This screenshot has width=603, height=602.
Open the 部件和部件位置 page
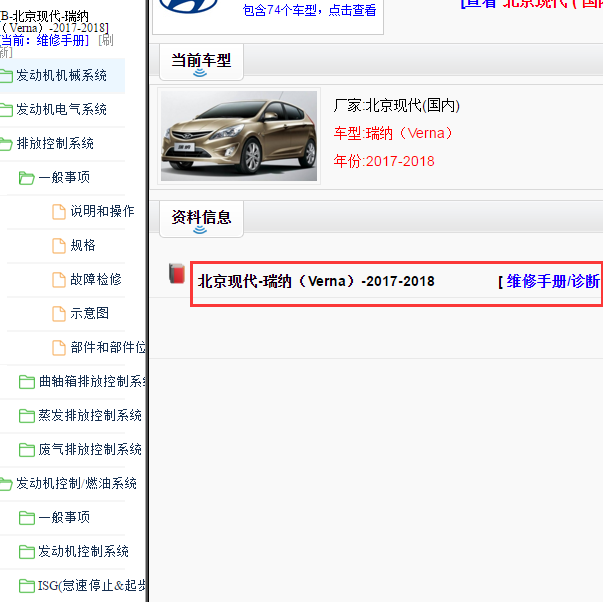point(108,347)
